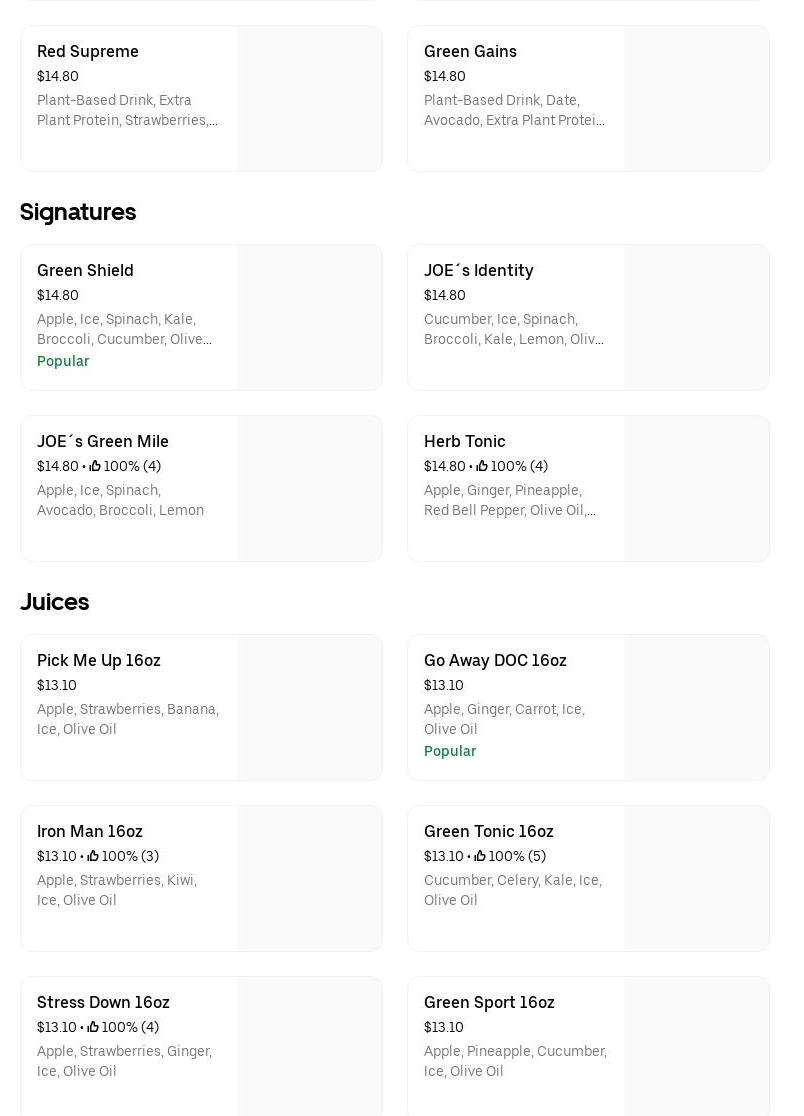804x1116 pixels.
Task: Open the Red Supreme item
Action: (x=88, y=51)
